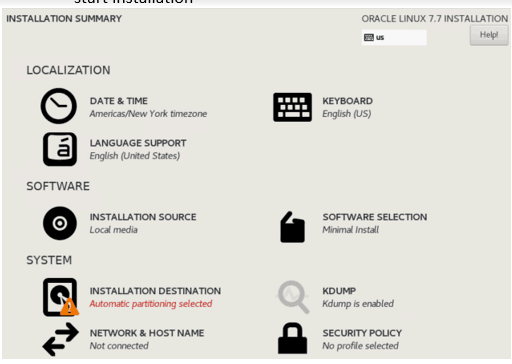Image resolution: width=512 pixels, height=364 pixels.
Task: Open KDUMP settings label
Action: tap(339, 291)
